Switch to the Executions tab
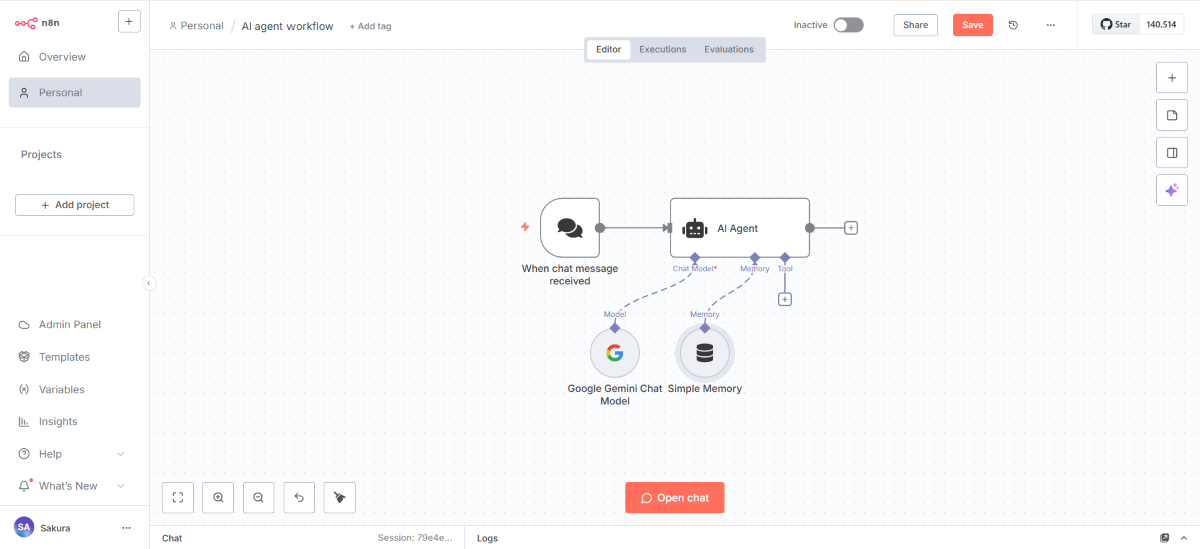 [x=663, y=49]
